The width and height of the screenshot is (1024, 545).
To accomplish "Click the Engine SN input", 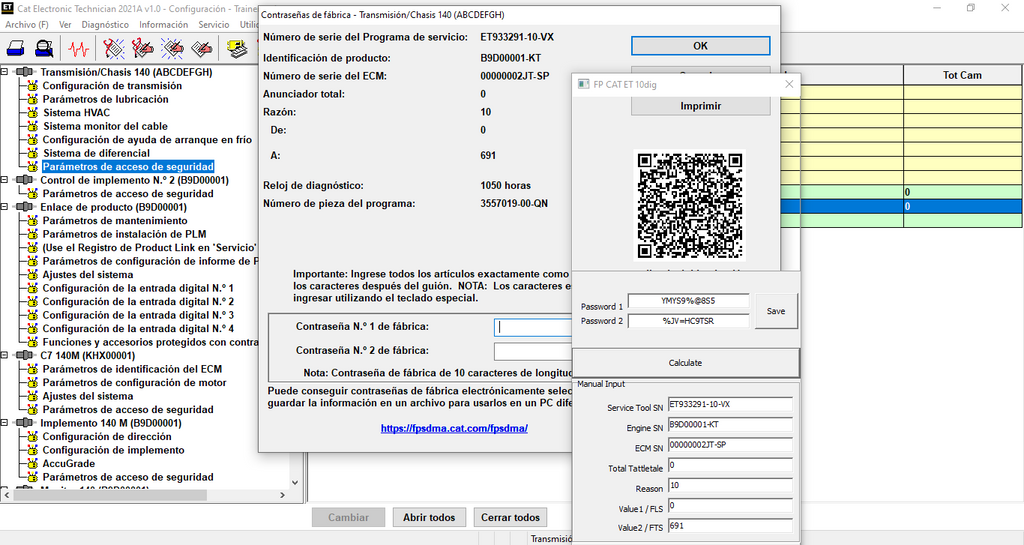I will coord(730,425).
